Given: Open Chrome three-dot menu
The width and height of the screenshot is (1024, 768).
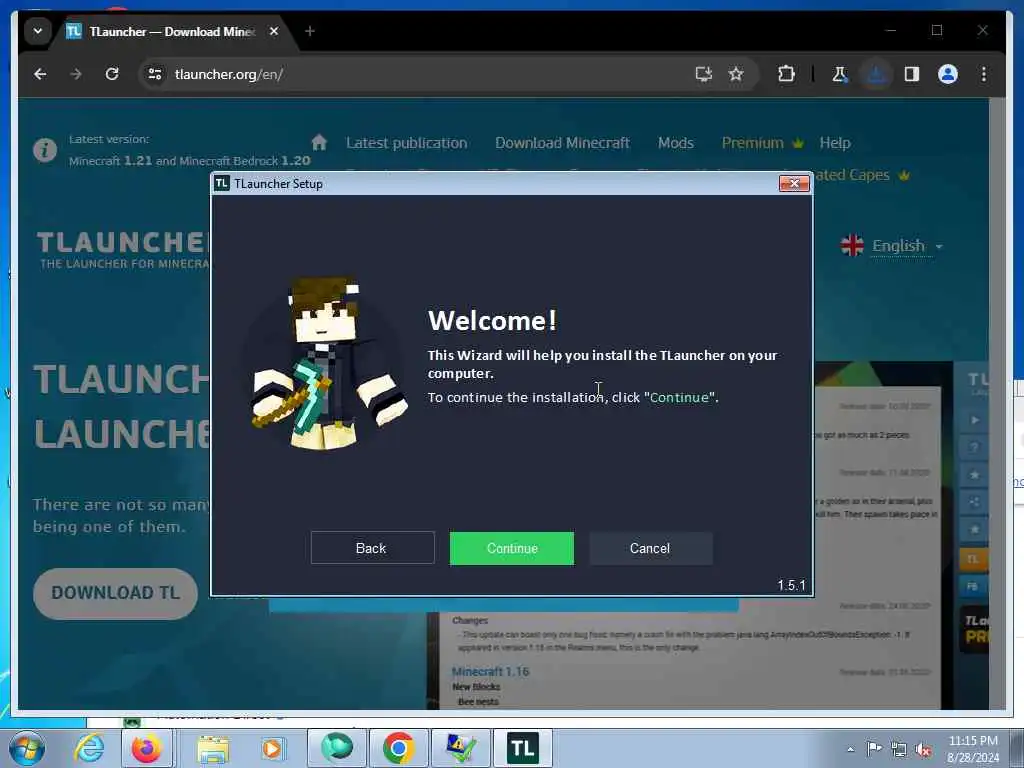Looking at the screenshot, I should pyautogui.click(x=984, y=74).
